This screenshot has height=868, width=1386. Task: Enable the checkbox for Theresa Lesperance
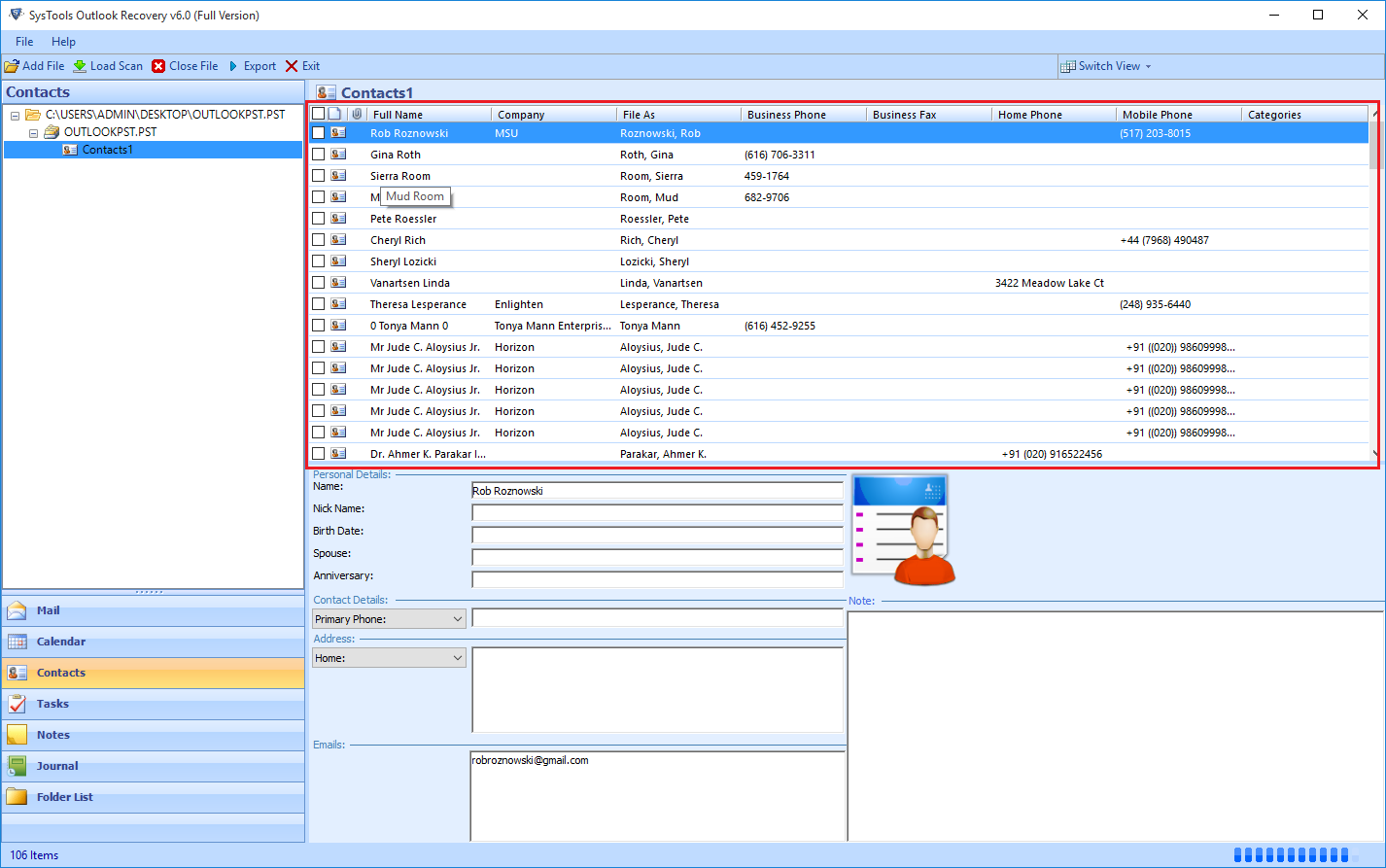coord(318,304)
